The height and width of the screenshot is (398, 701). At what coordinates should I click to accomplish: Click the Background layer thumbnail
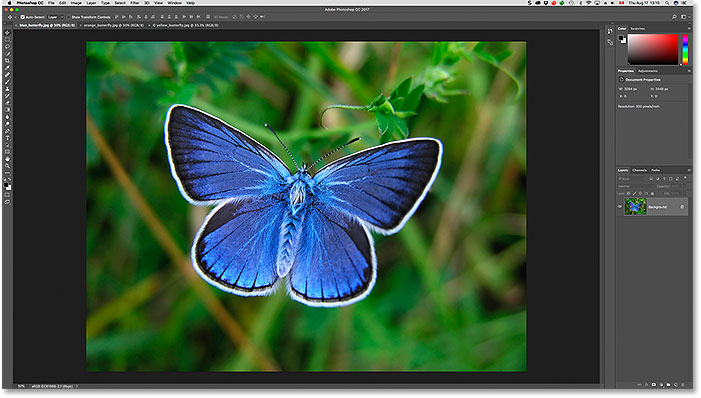pyautogui.click(x=635, y=207)
